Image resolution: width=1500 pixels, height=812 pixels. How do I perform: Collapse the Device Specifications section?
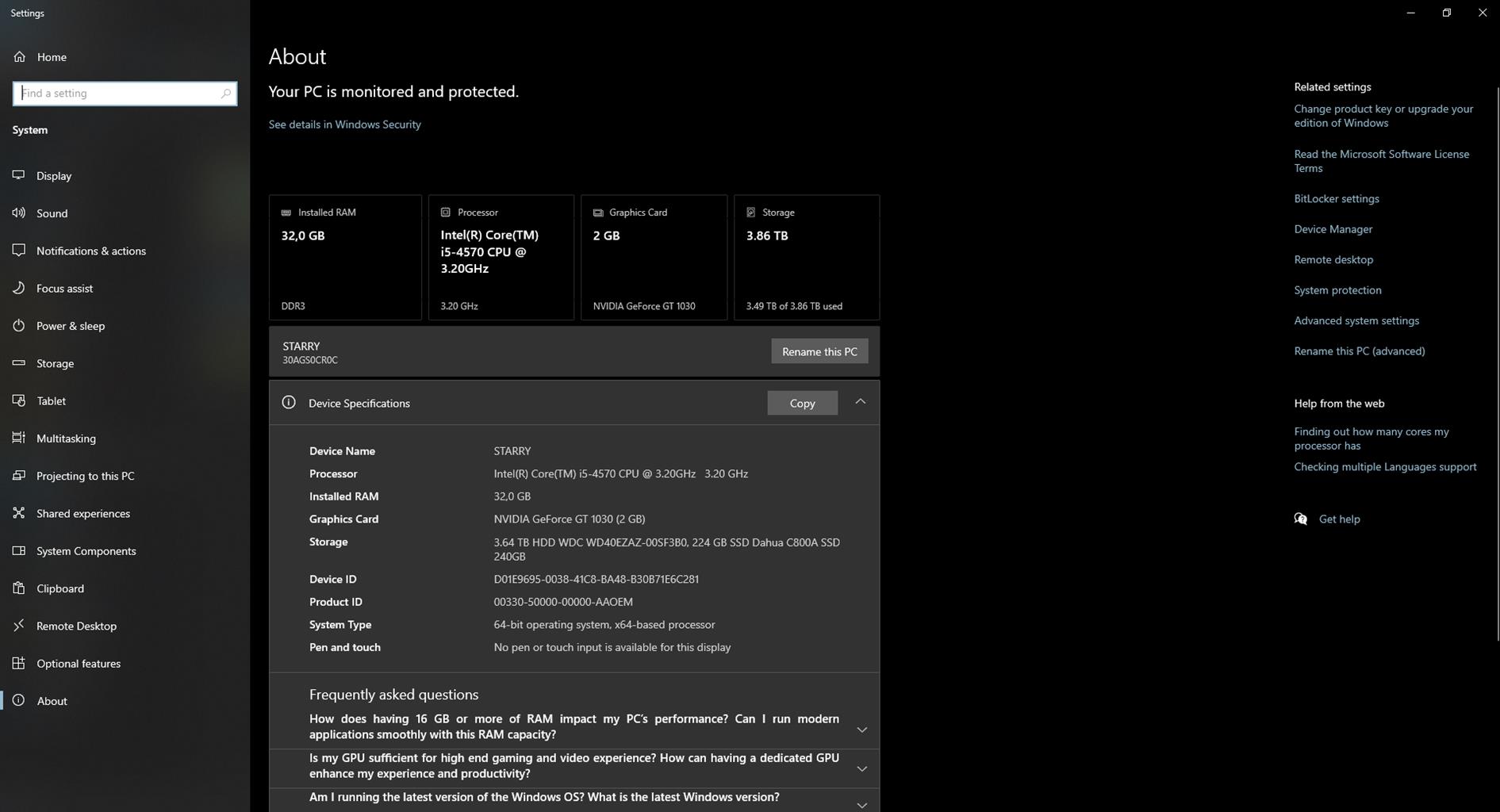(860, 402)
